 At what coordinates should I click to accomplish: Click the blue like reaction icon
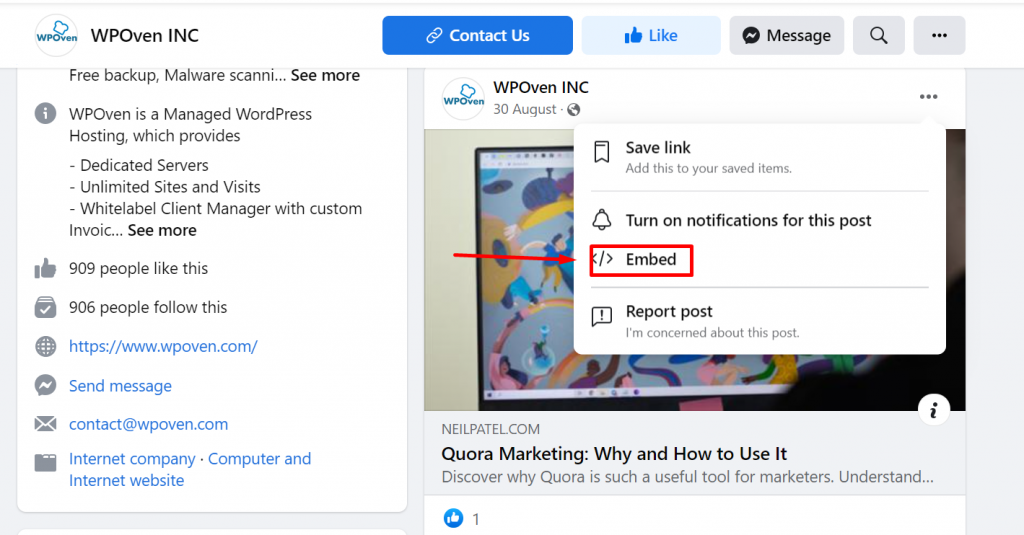coord(453,518)
